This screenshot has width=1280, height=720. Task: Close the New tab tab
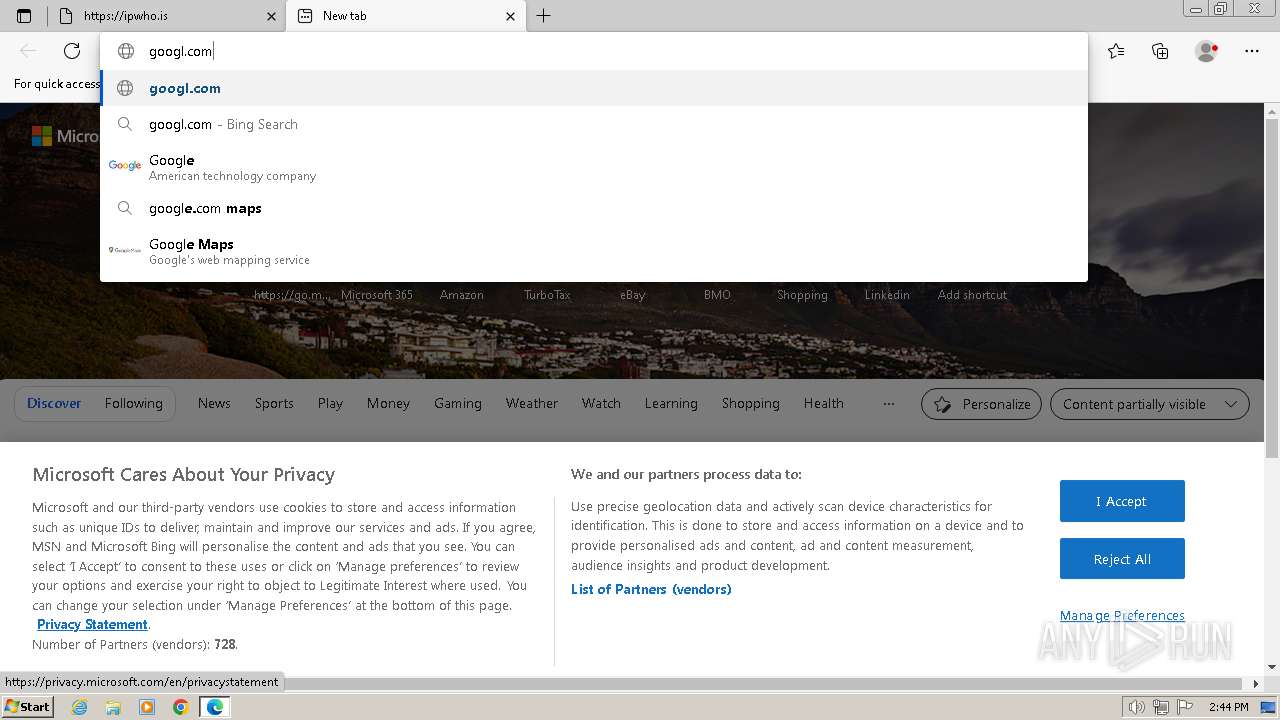click(x=510, y=16)
